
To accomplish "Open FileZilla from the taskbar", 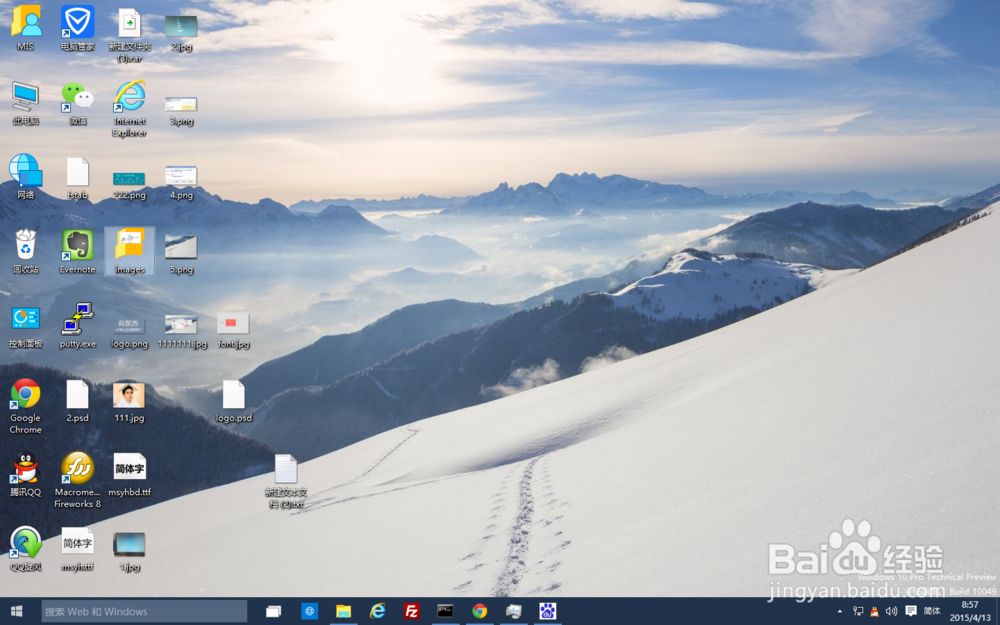I will click(x=411, y=611).
